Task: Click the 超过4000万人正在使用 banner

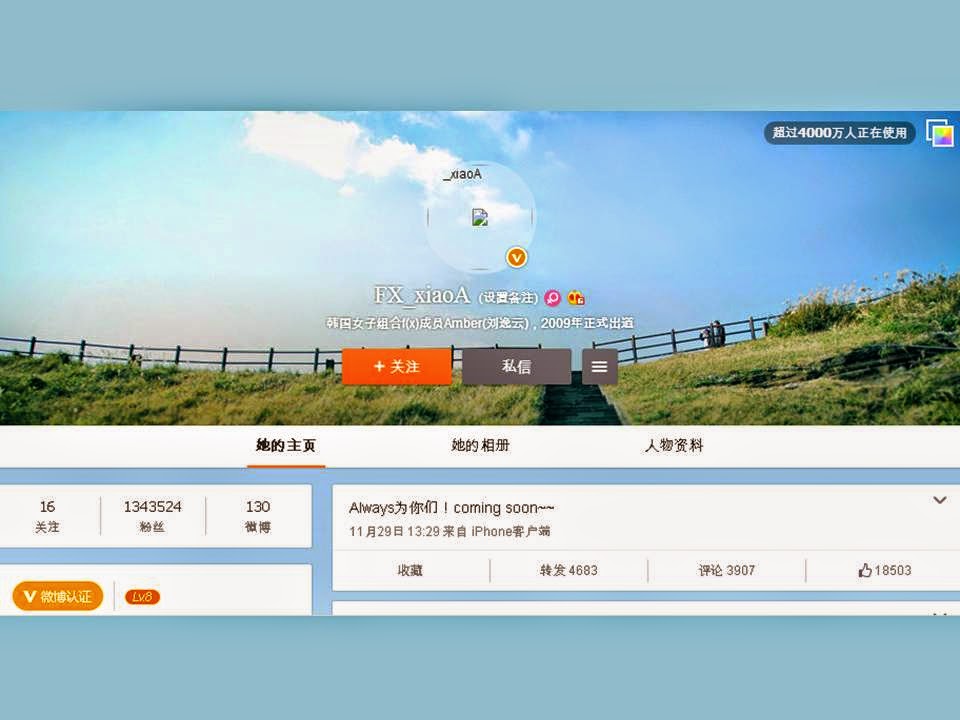Action: pyautogui.click(x=839, y=132)
